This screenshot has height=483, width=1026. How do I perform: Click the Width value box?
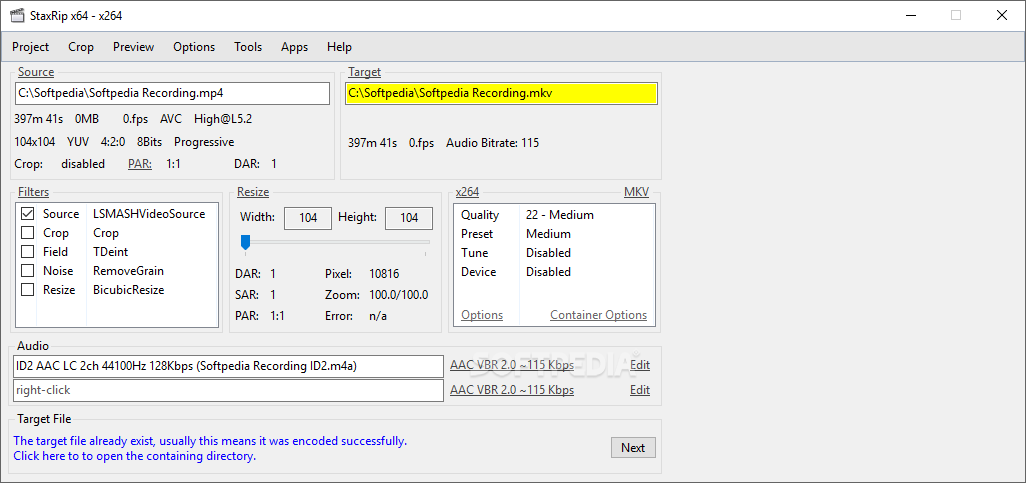[x=308, y=218]
